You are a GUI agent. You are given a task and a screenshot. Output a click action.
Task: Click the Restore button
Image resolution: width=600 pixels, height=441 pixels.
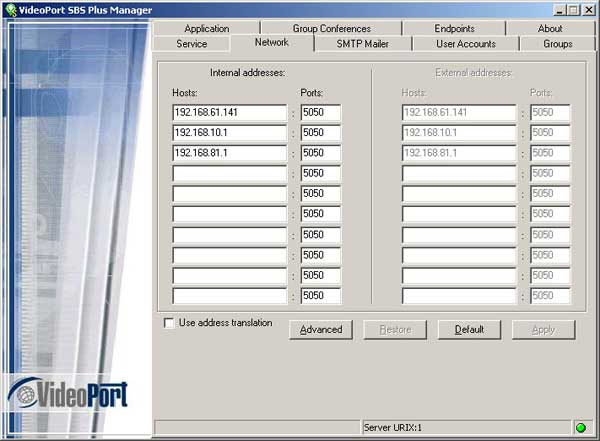tap(395, 330)
